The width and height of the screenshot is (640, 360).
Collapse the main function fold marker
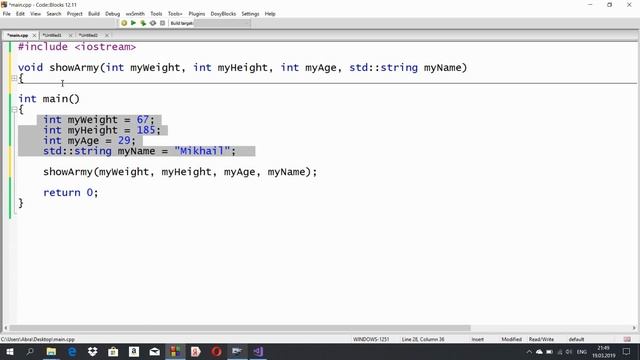(x=14, y=109)
